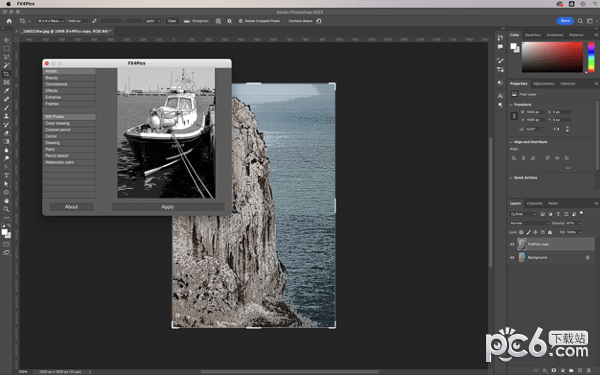This screenshot has width=600, height=375.
Task: Toggle the layer filter on/off switch
Action: tap(582, 213)
